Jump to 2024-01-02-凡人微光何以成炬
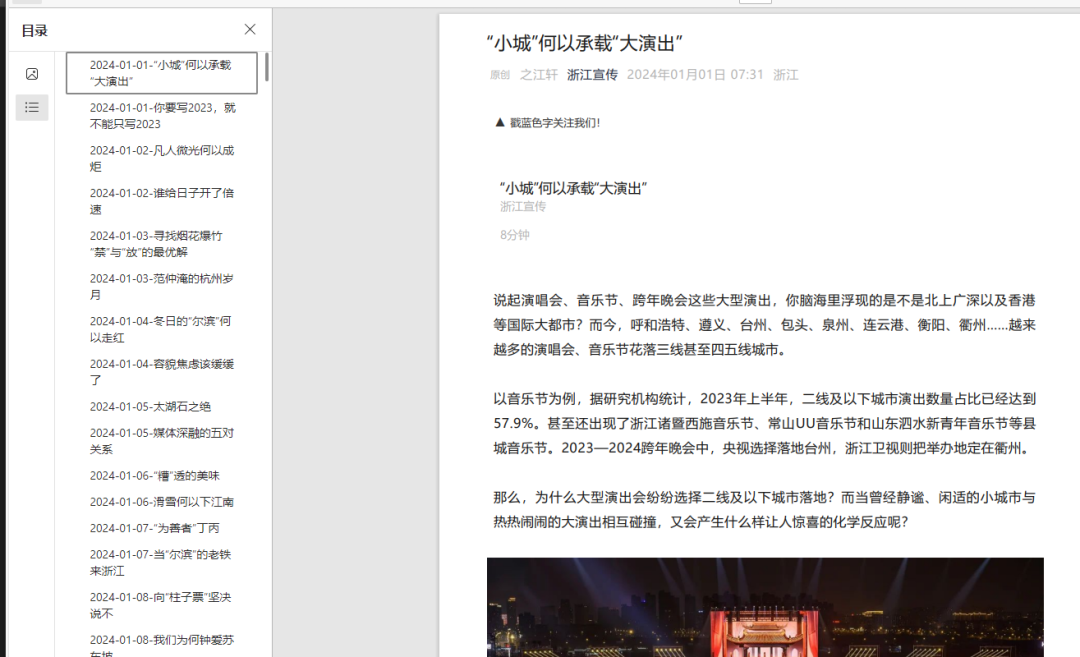 tap(162, 158)
